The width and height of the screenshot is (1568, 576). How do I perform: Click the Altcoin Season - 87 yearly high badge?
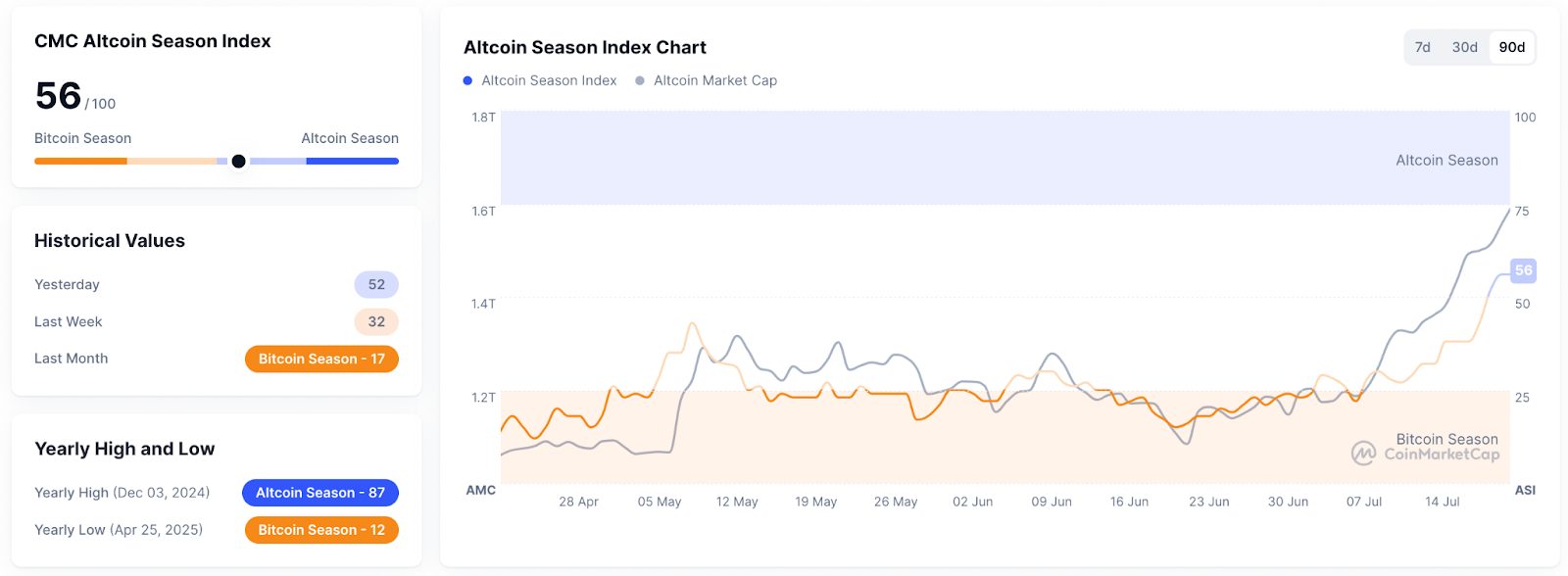[x=320, y=493]
